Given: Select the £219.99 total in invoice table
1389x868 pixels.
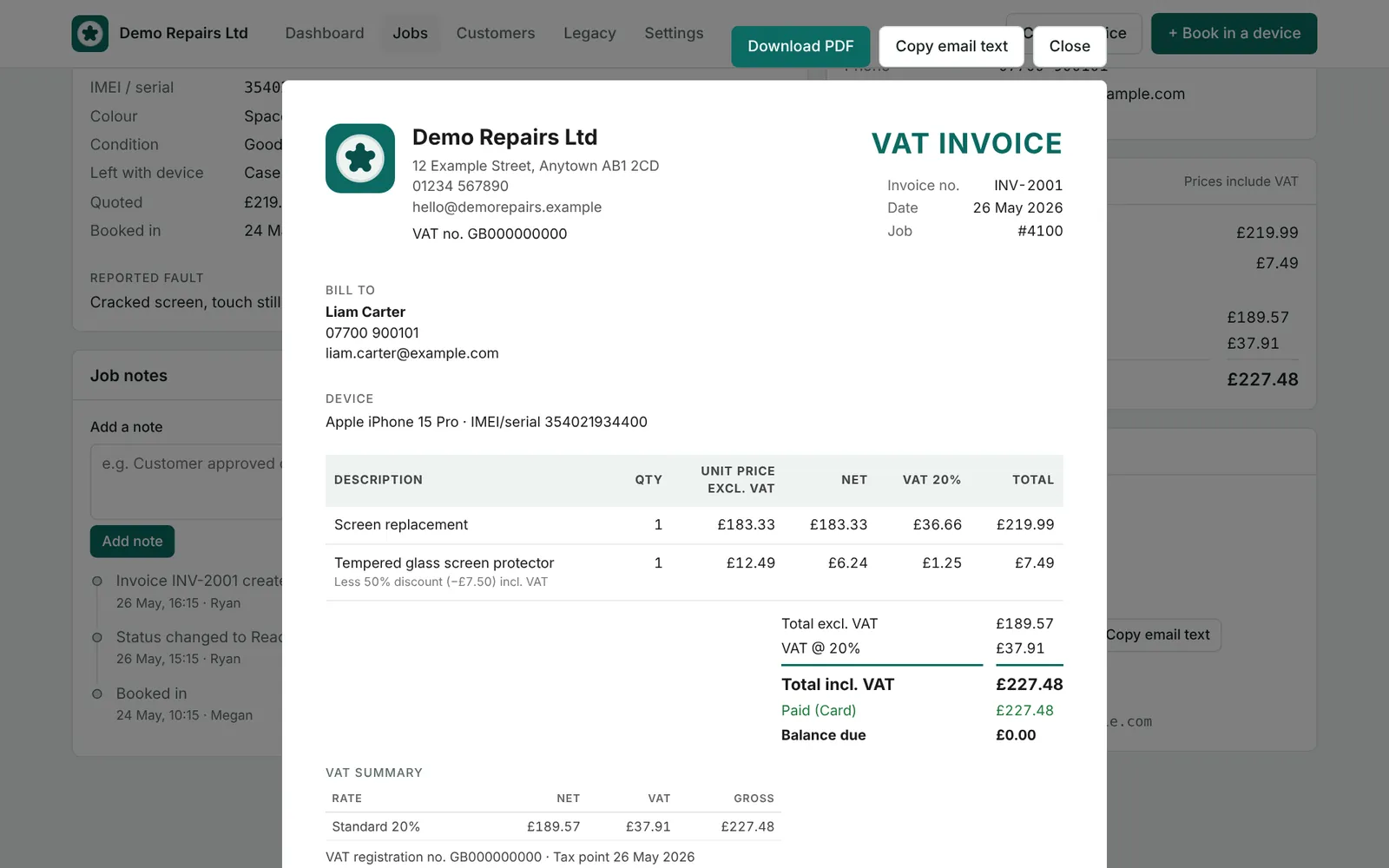Looking at the screenshot, I should click(x=1025, y=524).
